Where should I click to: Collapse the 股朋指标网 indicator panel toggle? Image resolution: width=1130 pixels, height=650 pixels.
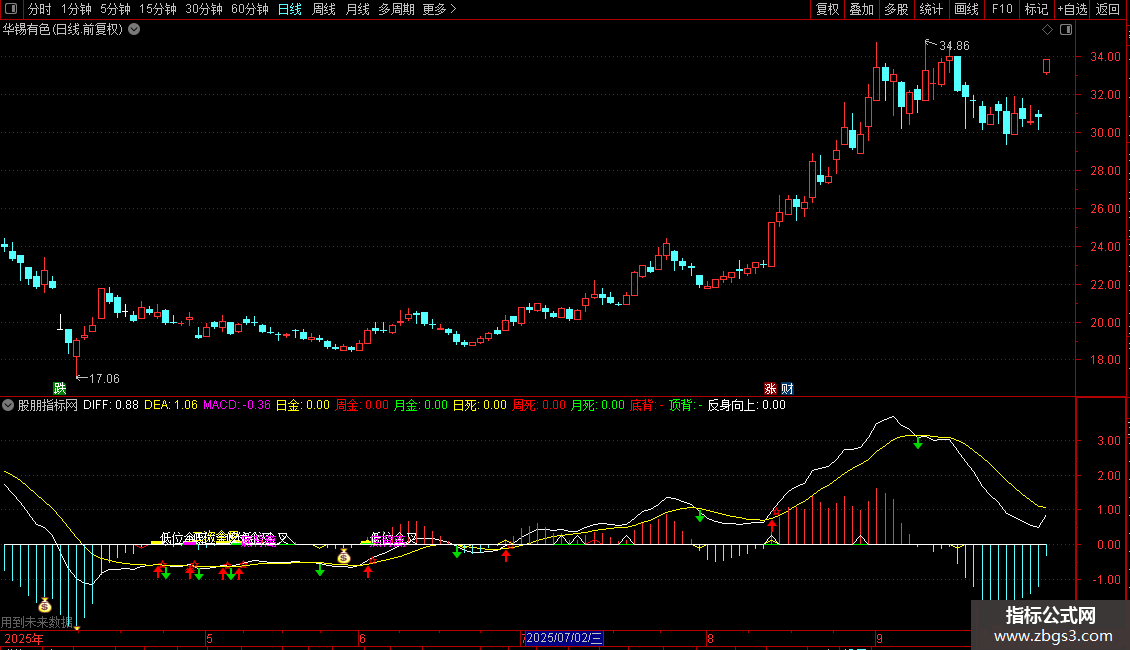(8, 405)
